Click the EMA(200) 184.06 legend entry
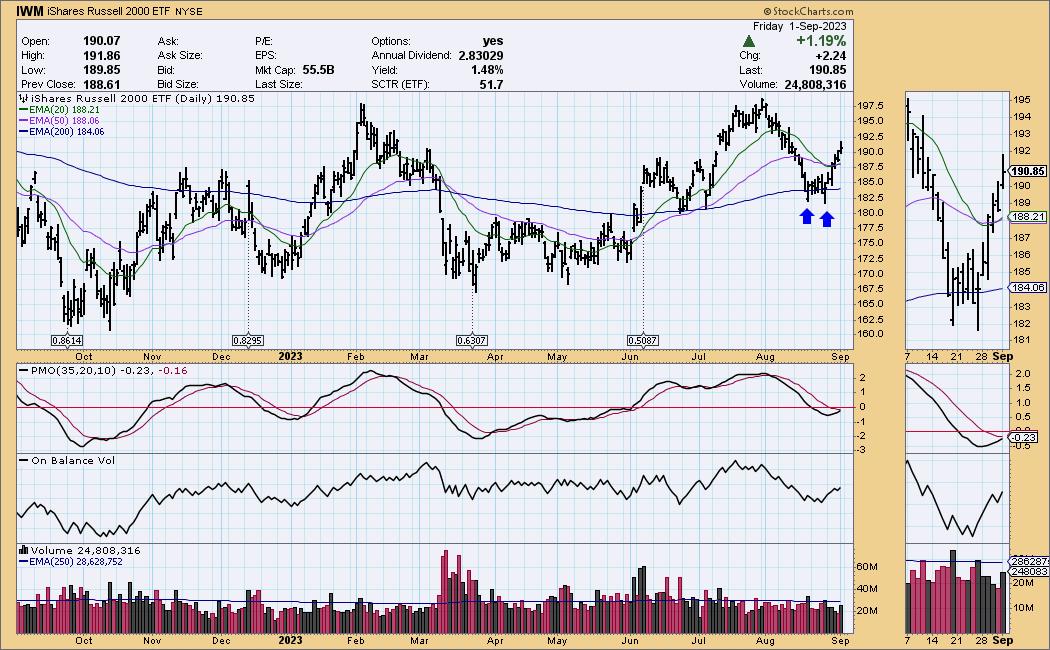The height and width of the screenshot is (650, 1050). [x=61, y=132]
